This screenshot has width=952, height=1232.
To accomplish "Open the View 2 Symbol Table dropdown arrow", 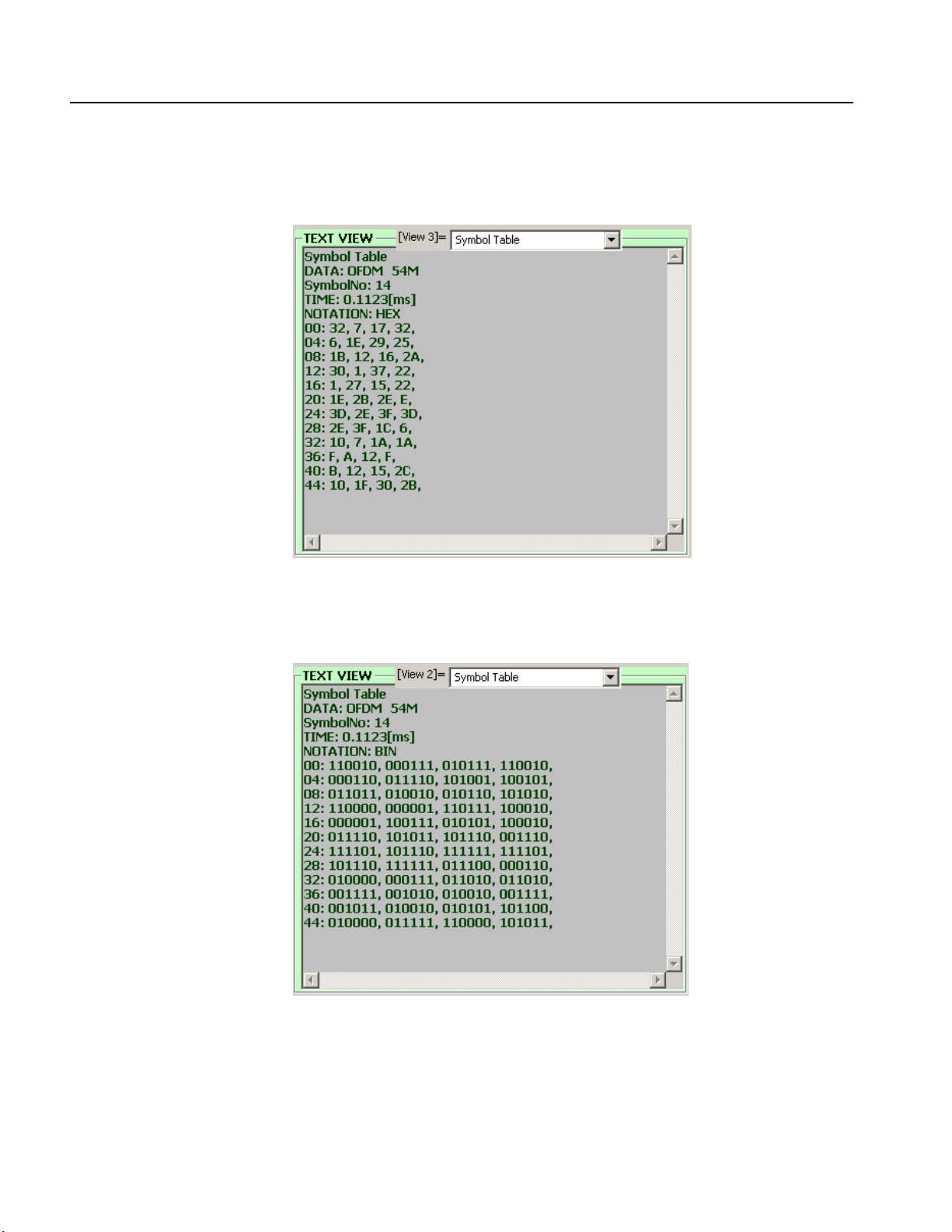I will click(x=611, y=678).
